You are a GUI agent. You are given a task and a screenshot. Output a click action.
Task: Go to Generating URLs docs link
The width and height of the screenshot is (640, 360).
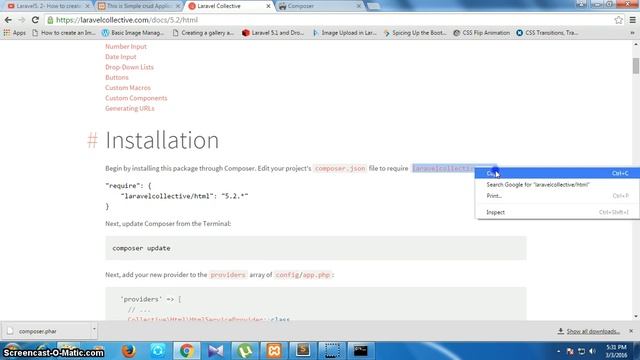(130, 108)
